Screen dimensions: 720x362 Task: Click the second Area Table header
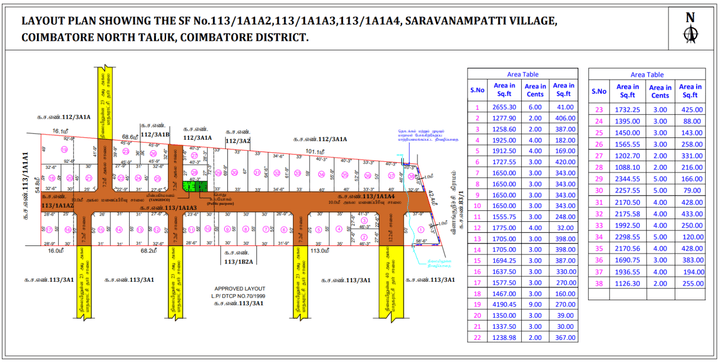click(647, 74)
